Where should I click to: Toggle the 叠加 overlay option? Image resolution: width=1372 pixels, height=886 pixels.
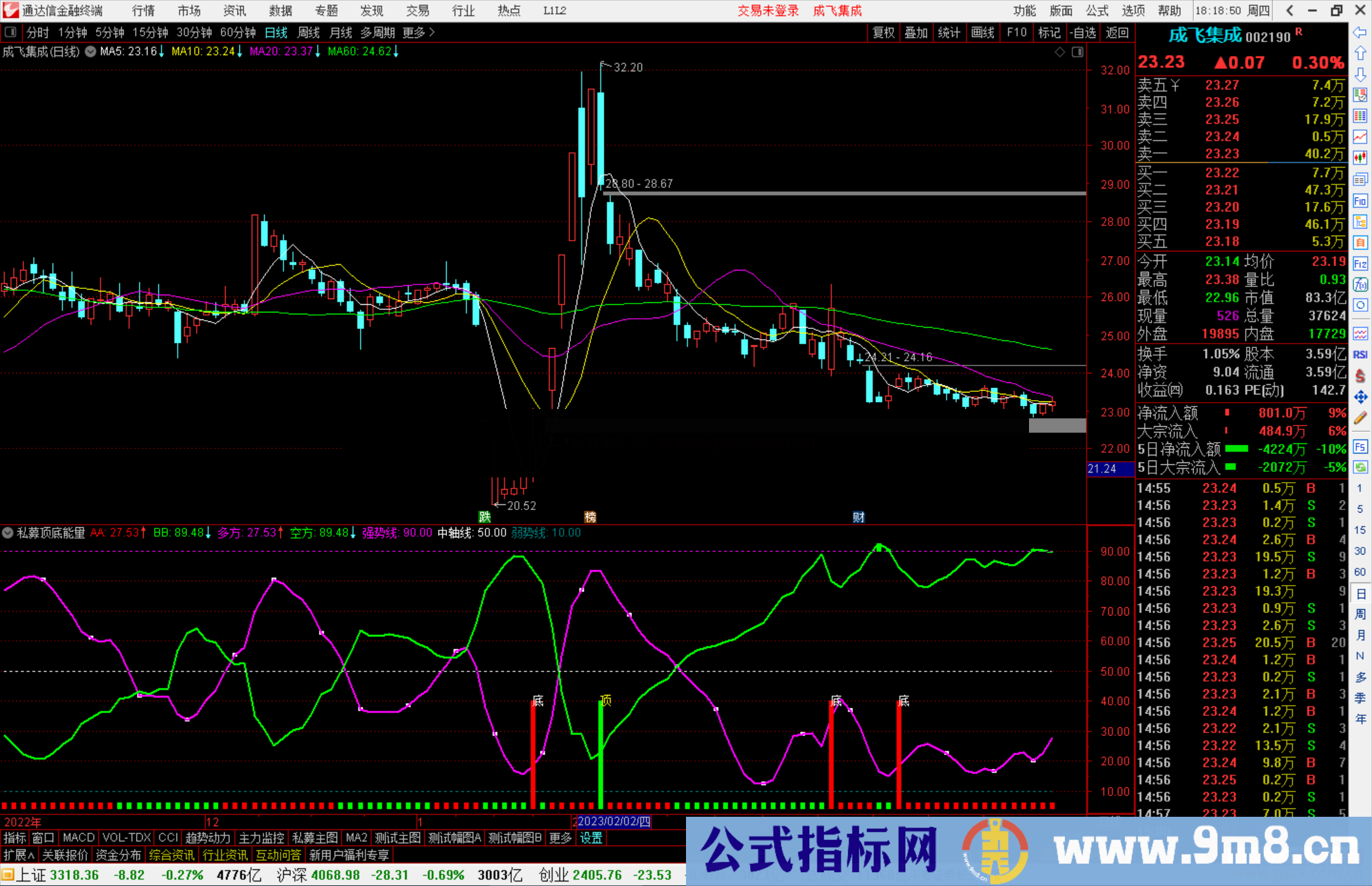pyautogui.click(x=917, y=32)
